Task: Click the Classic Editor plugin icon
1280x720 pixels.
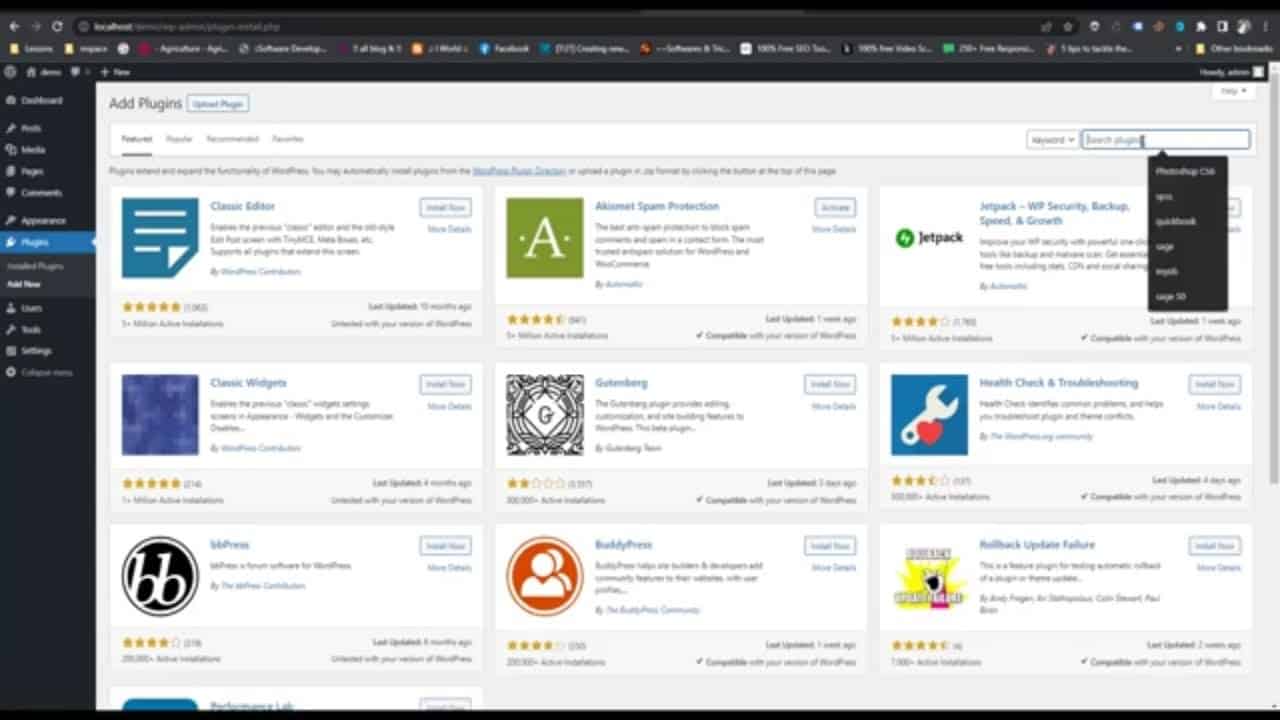Action: coord(160,238)
